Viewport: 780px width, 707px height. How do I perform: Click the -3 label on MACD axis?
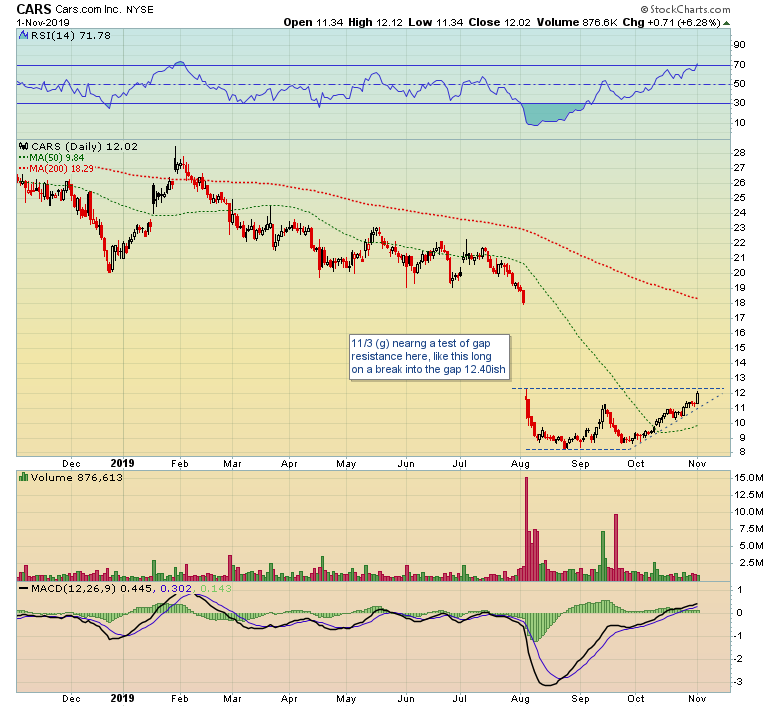coord(739,681)
